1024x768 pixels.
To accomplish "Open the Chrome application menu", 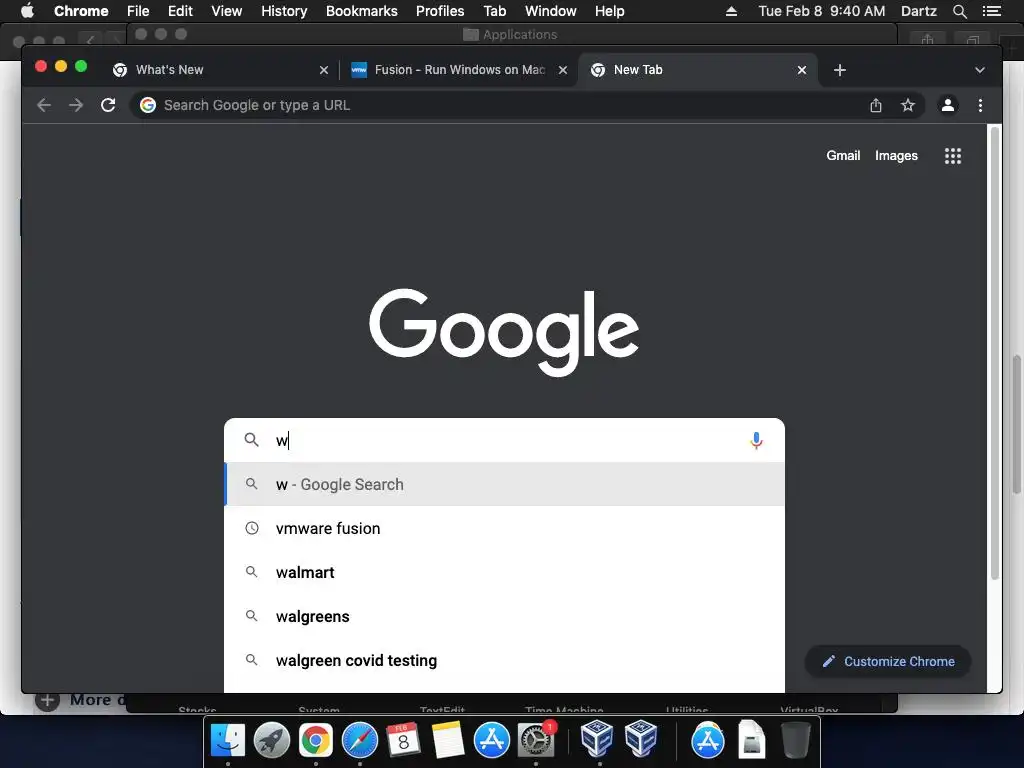I will (81, 11).
